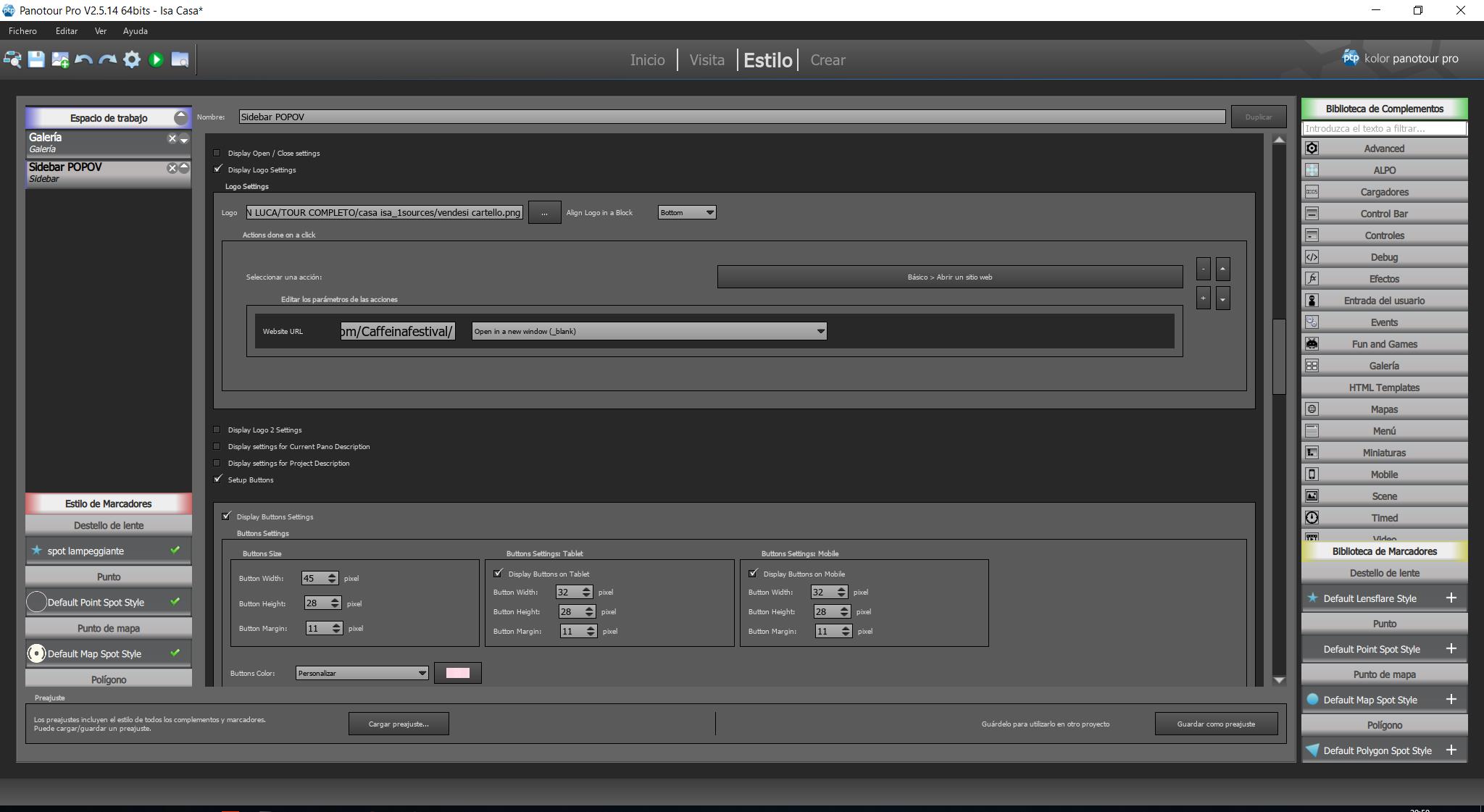Click the save project floppy icon
The width and height of the screenshot is (1484, 812).
tap(36, 59)
